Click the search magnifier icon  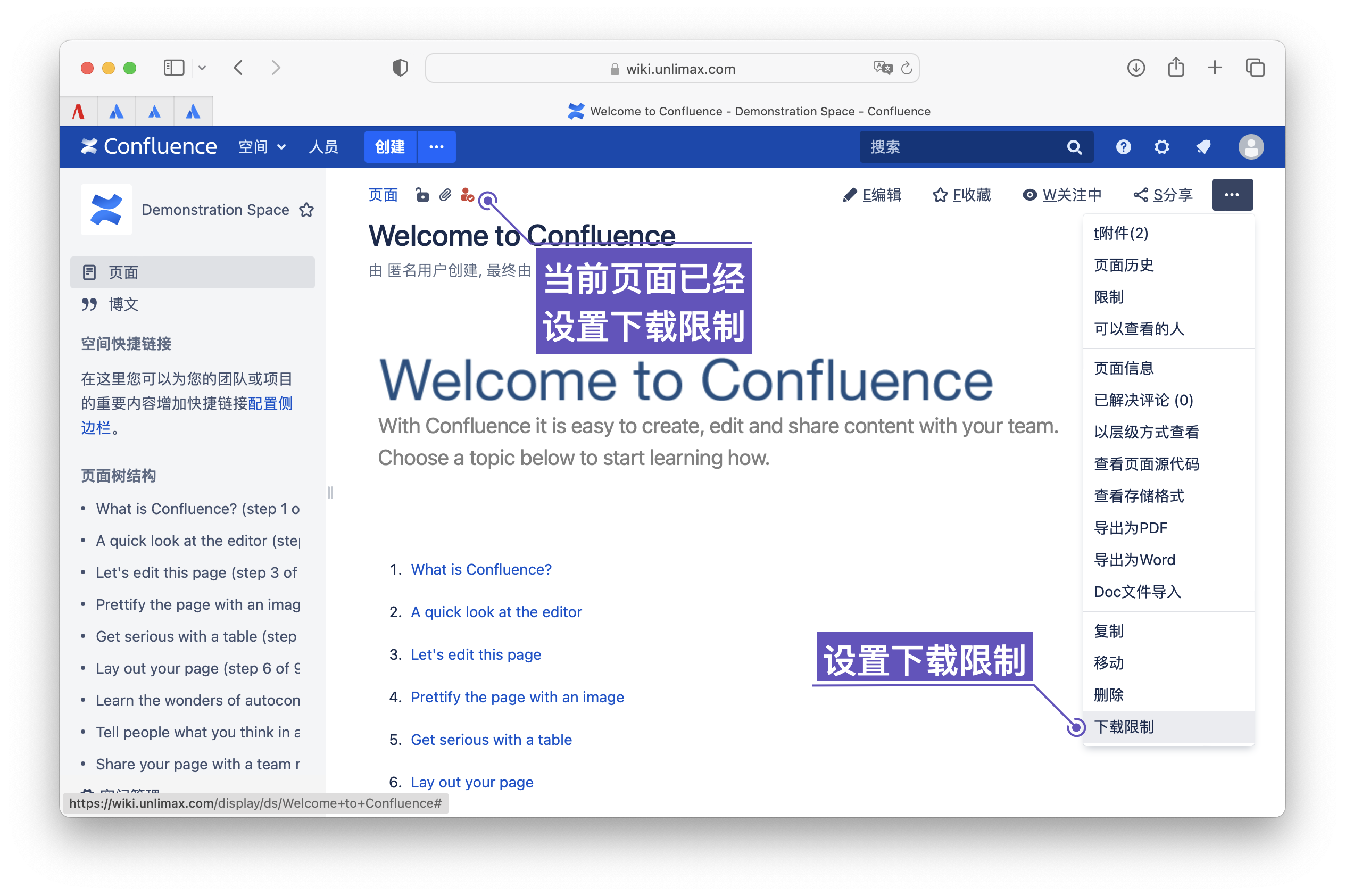(1074, 147)
